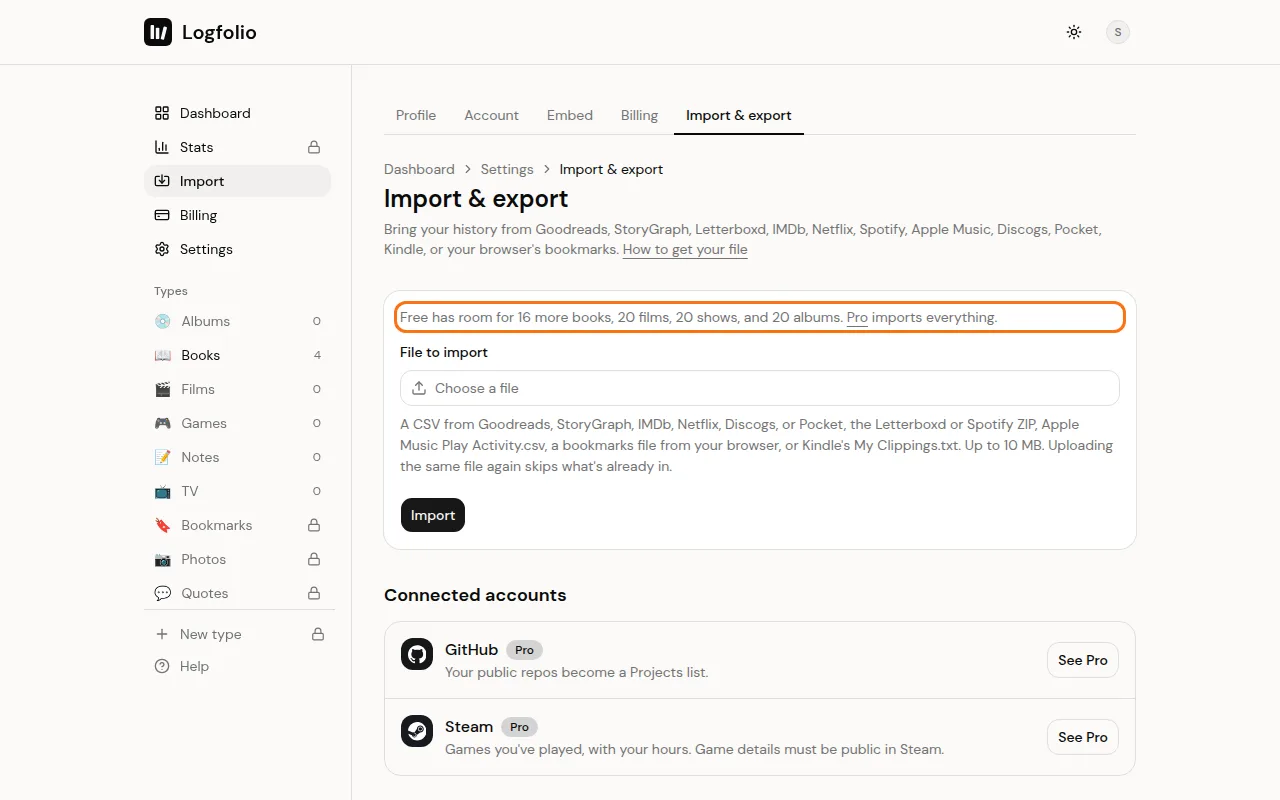
Task: Click the Dashboard breadcrumb link
Action: [x=419, y=169]
